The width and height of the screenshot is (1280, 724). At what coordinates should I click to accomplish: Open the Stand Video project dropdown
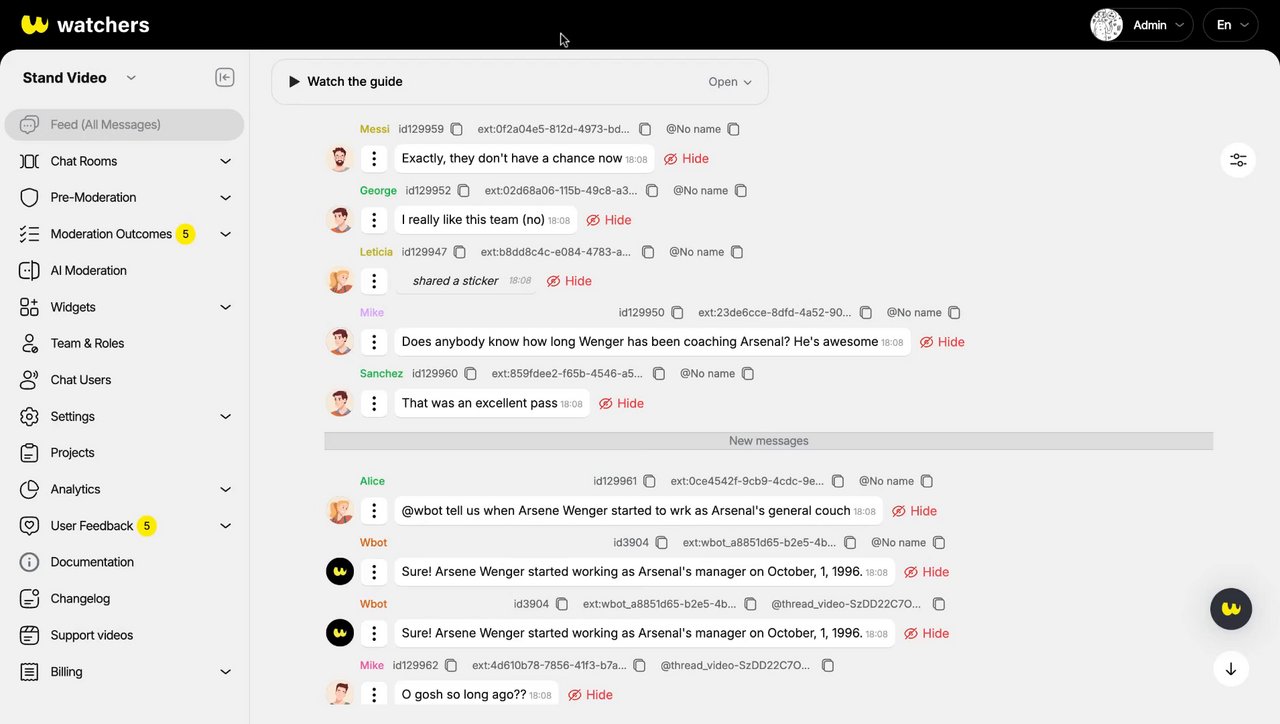click(79, 78)
